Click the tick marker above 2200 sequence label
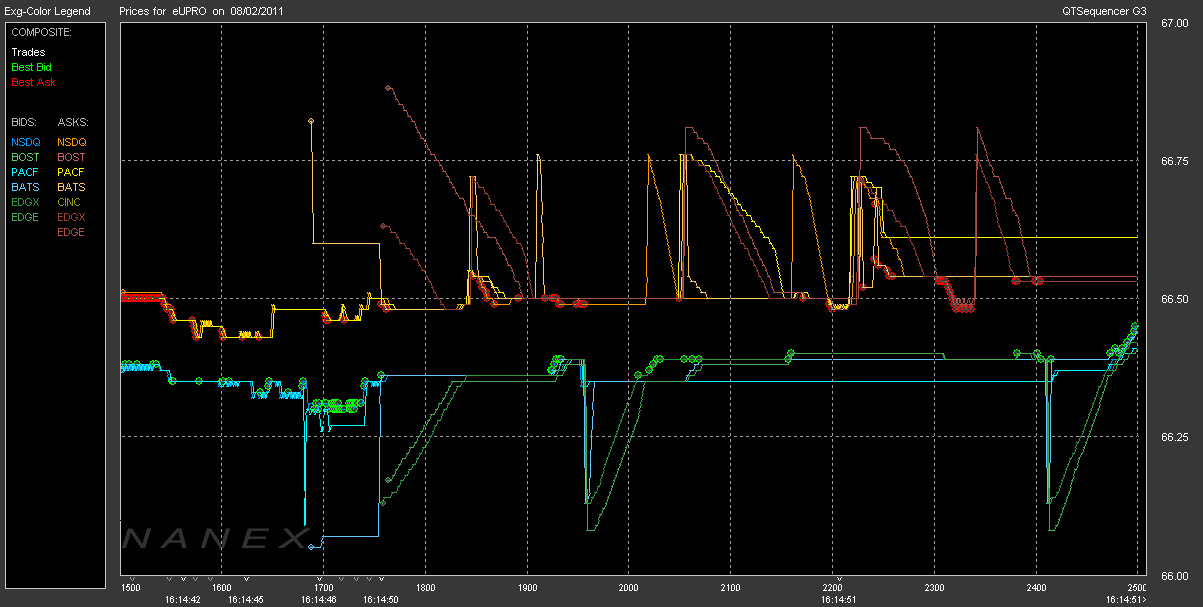 [841, 579]
